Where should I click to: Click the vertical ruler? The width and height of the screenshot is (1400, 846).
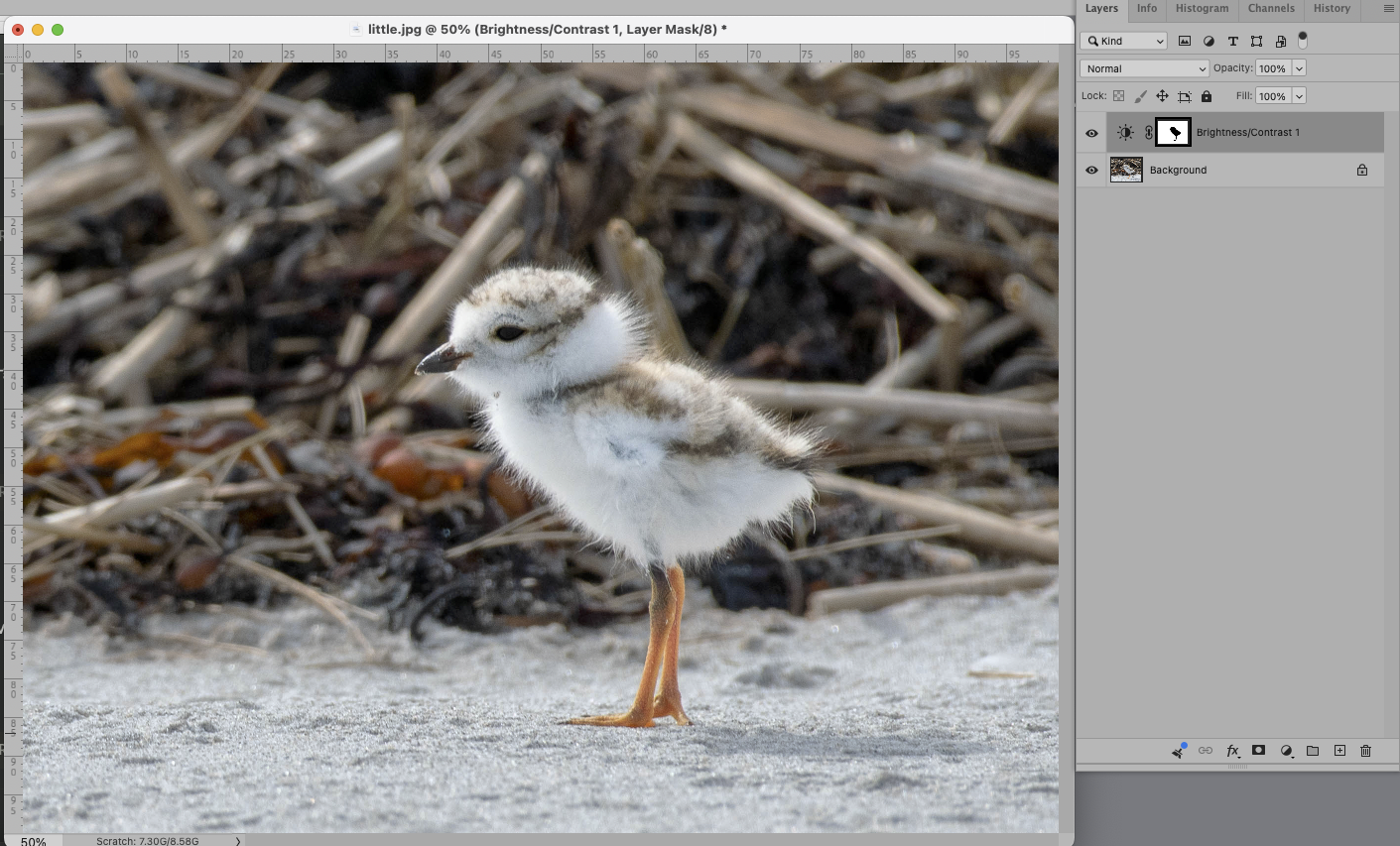coord(13,446)
